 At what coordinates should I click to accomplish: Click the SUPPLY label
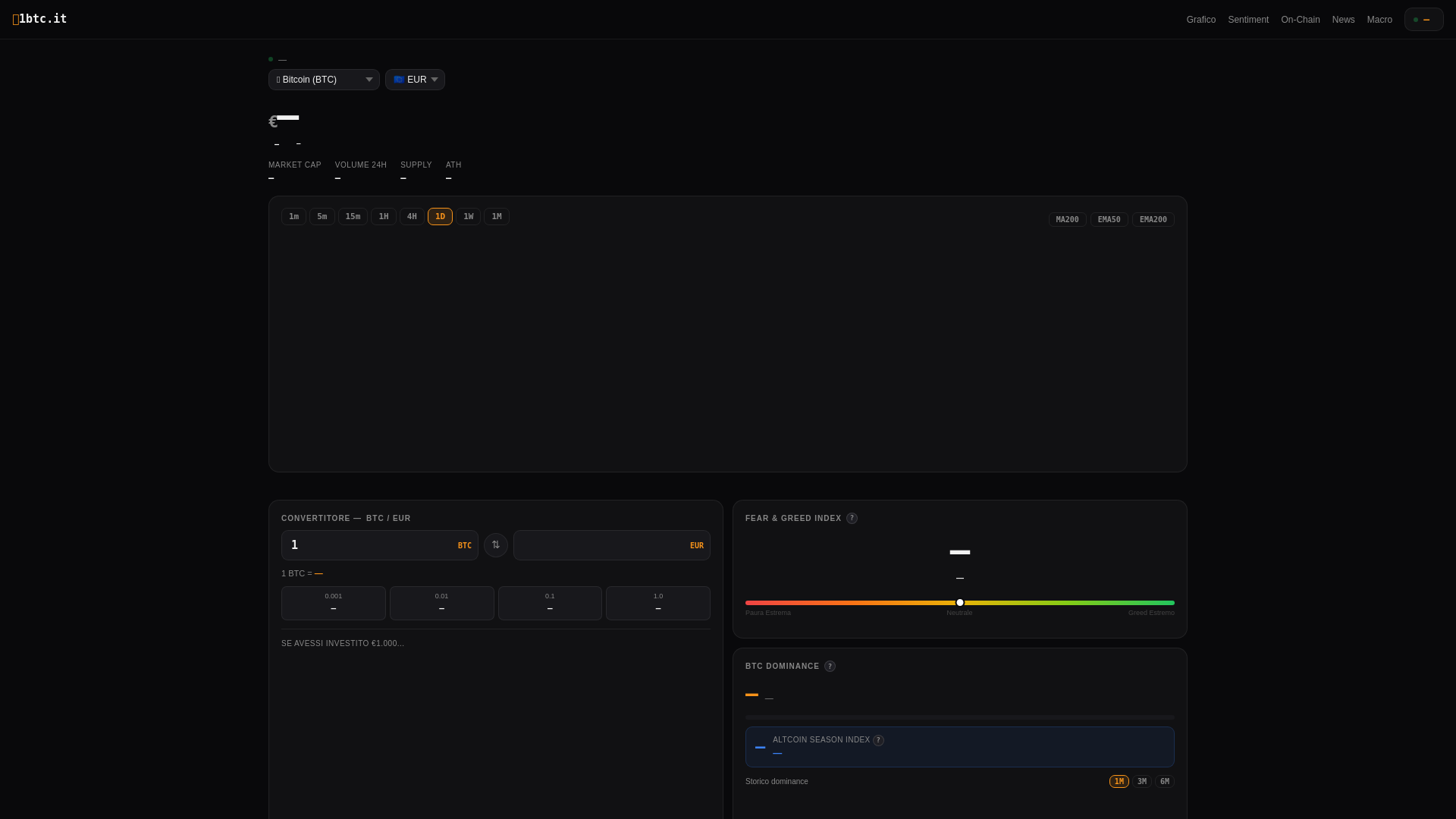coord(416,165)
